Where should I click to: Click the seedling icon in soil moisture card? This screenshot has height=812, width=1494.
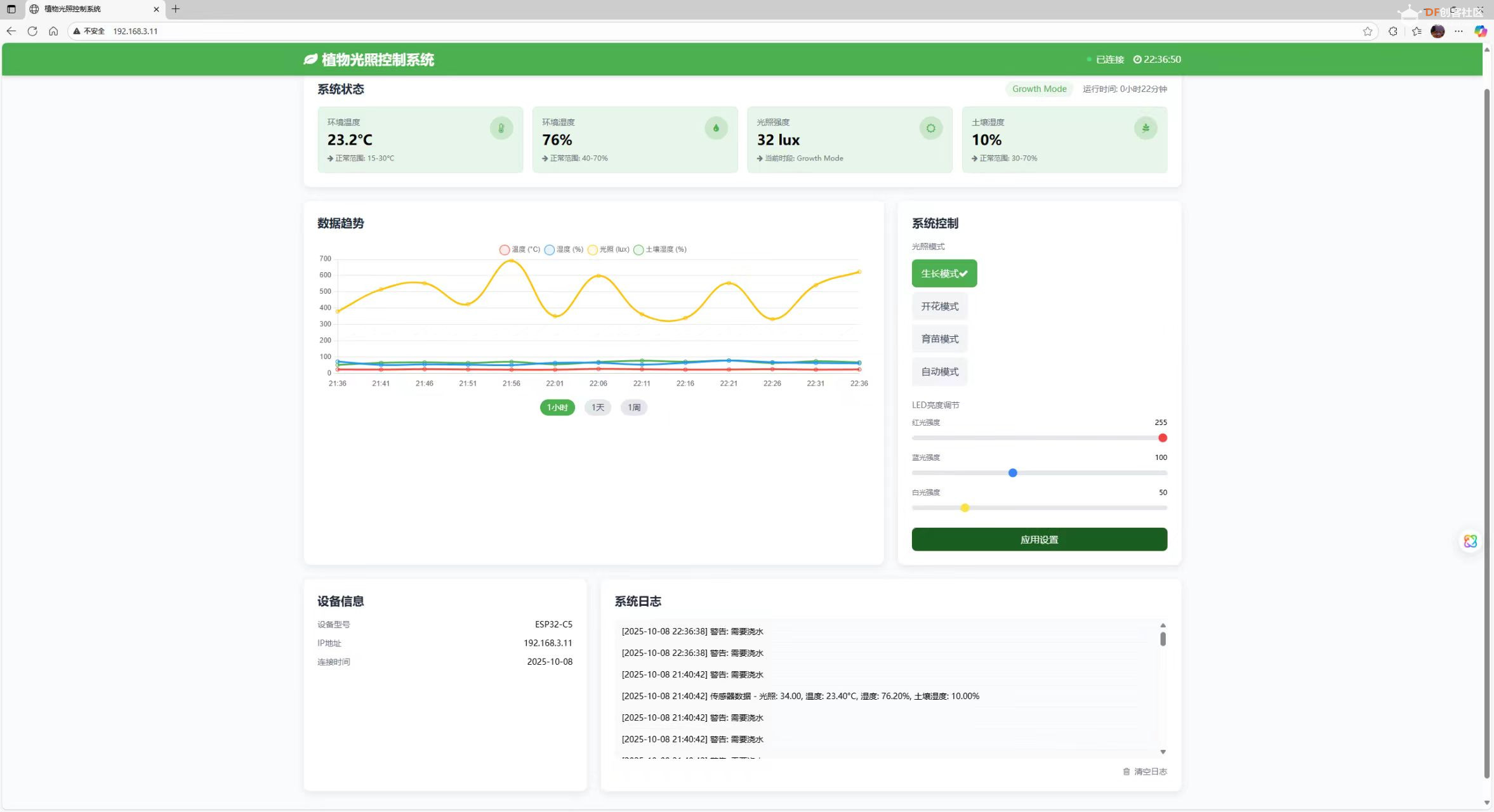pos(1146,128)
